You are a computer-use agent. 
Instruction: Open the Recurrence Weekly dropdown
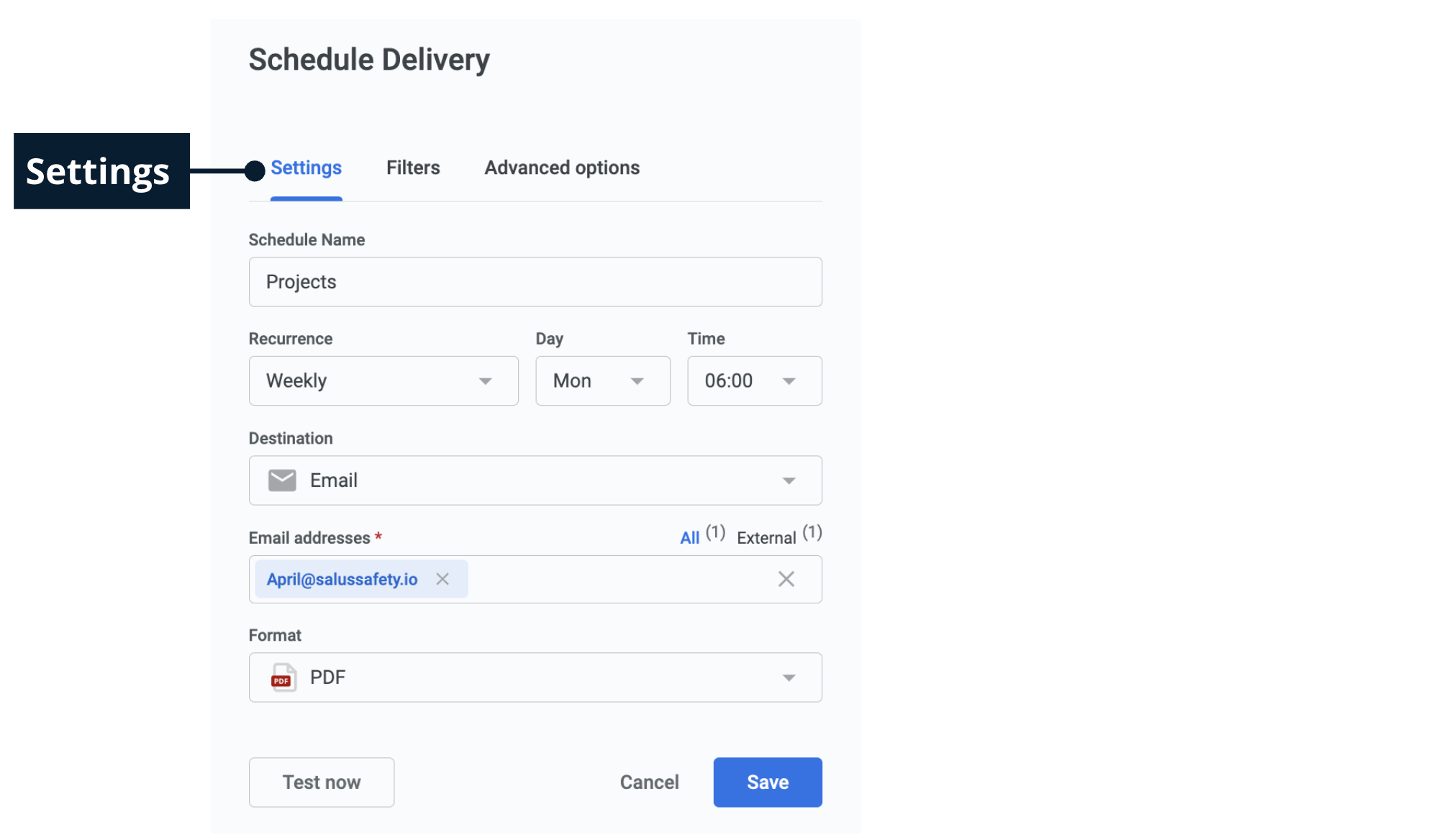point(383,380)
